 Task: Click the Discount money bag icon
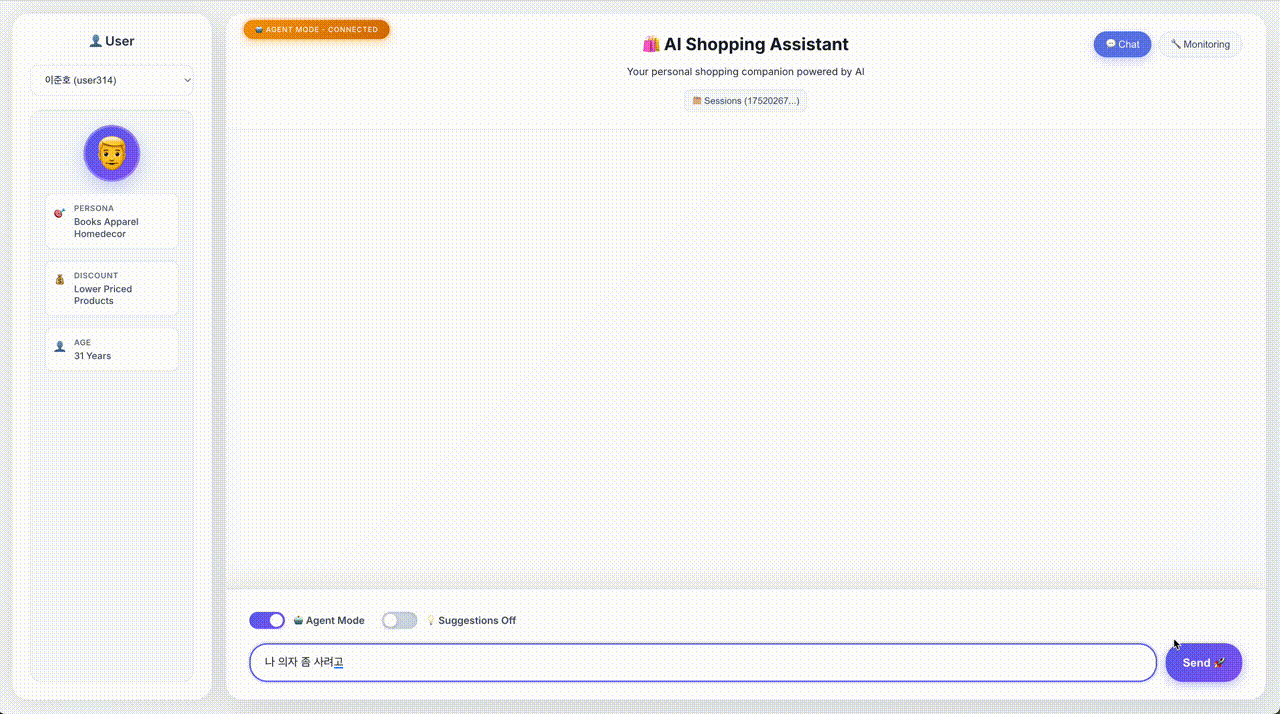click(60, 281)
